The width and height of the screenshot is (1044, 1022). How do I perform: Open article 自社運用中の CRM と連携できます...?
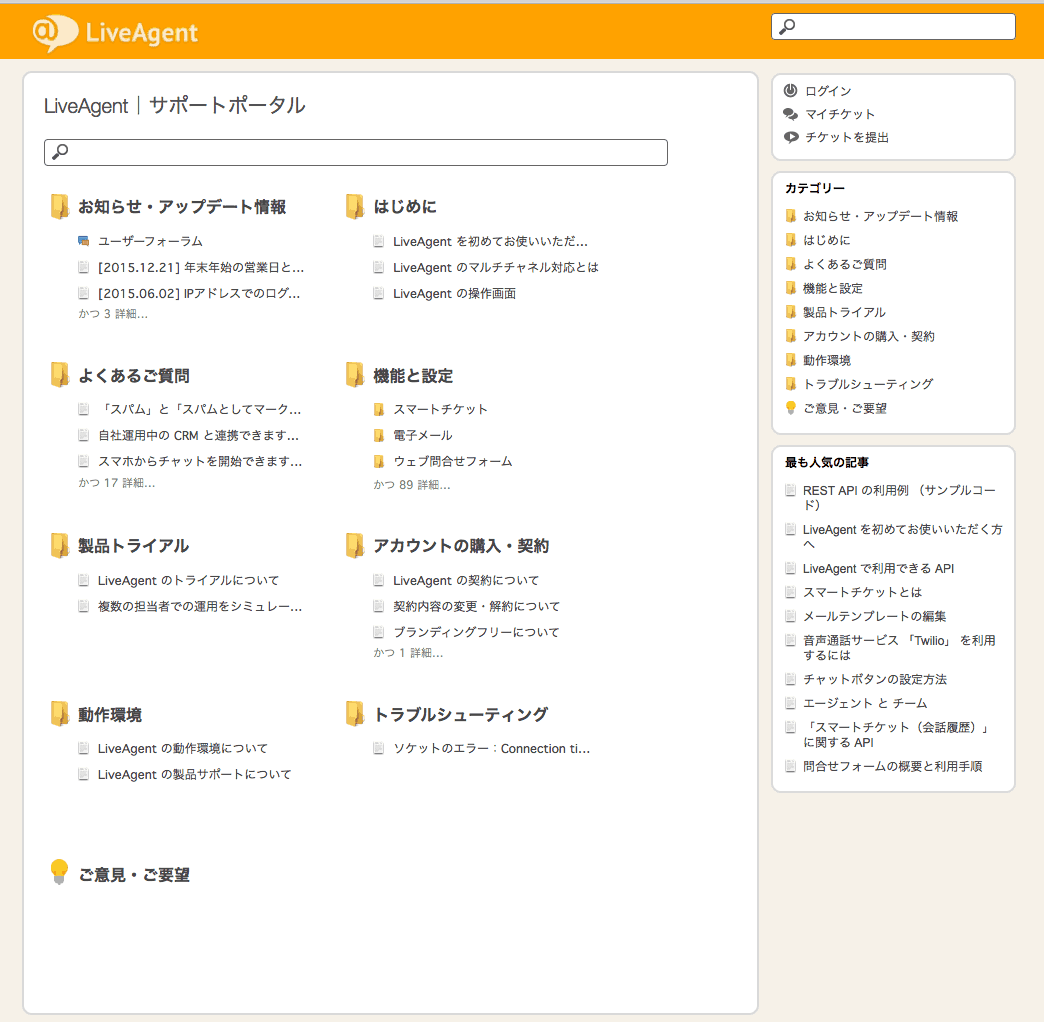coord(198,435)
